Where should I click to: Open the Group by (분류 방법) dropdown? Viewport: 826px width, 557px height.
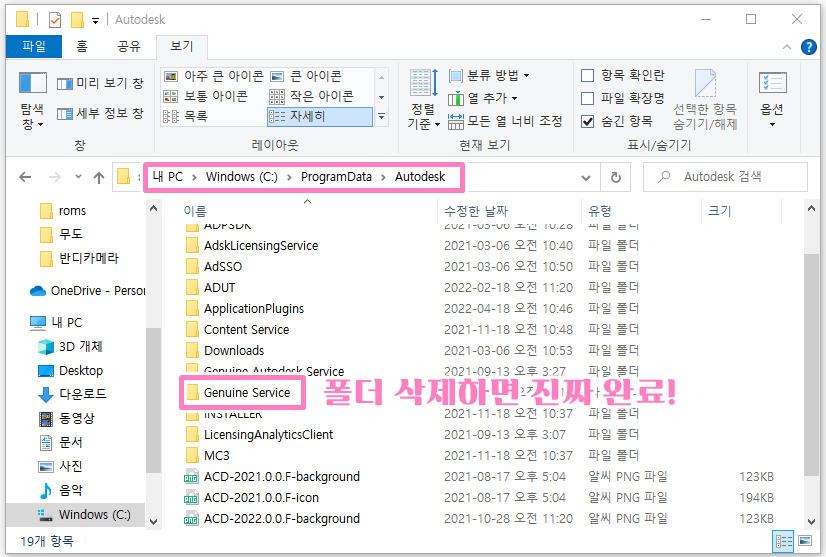point(489,75)
